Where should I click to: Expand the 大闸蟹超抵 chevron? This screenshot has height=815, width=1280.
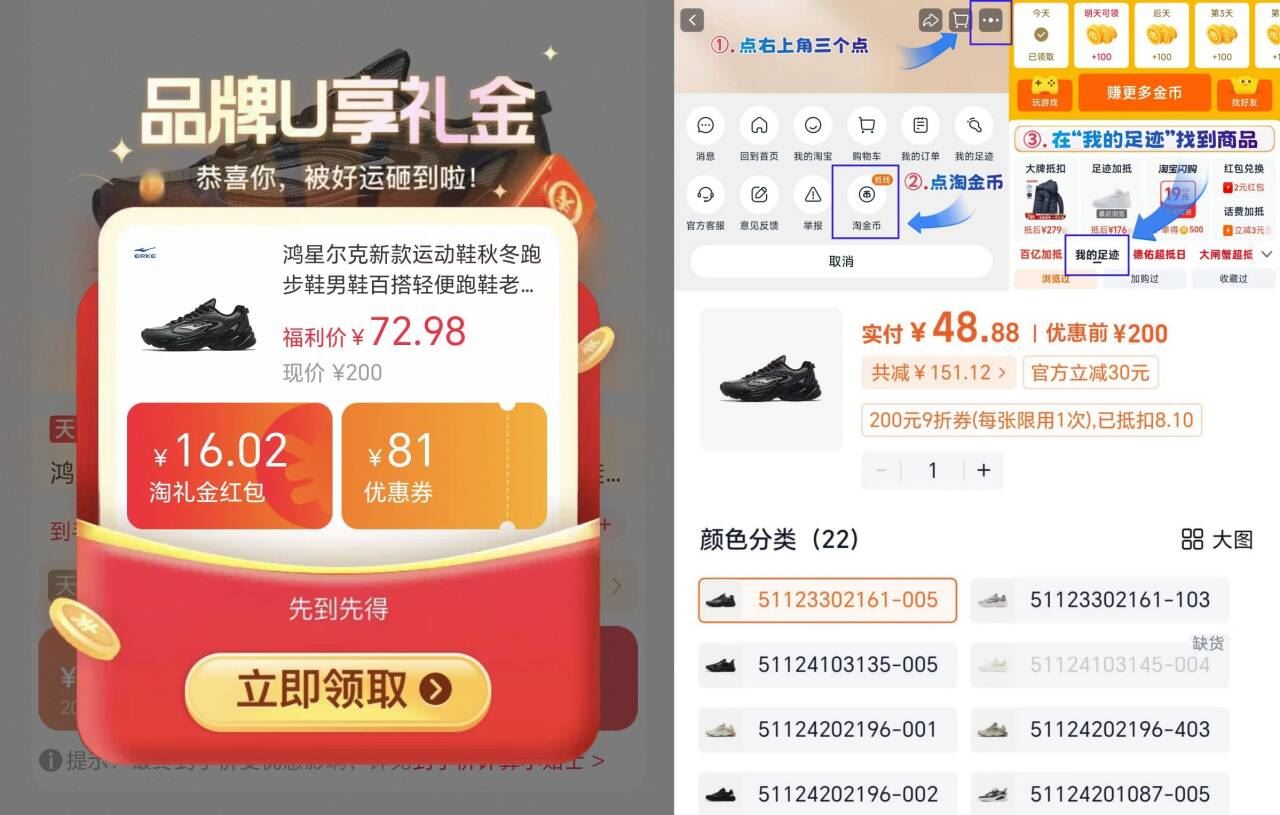[1266, 255]
